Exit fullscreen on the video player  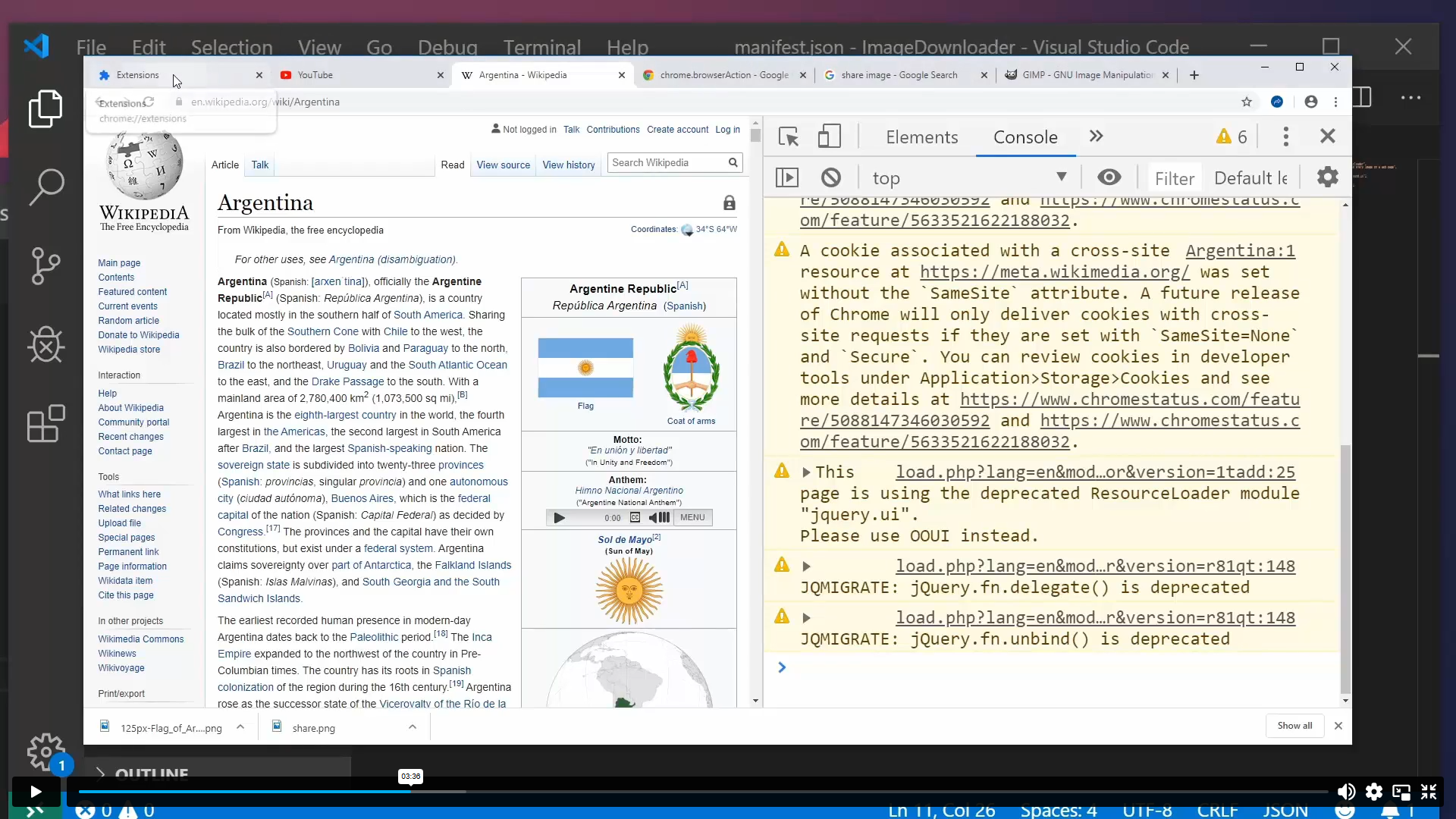(1429, 792)
